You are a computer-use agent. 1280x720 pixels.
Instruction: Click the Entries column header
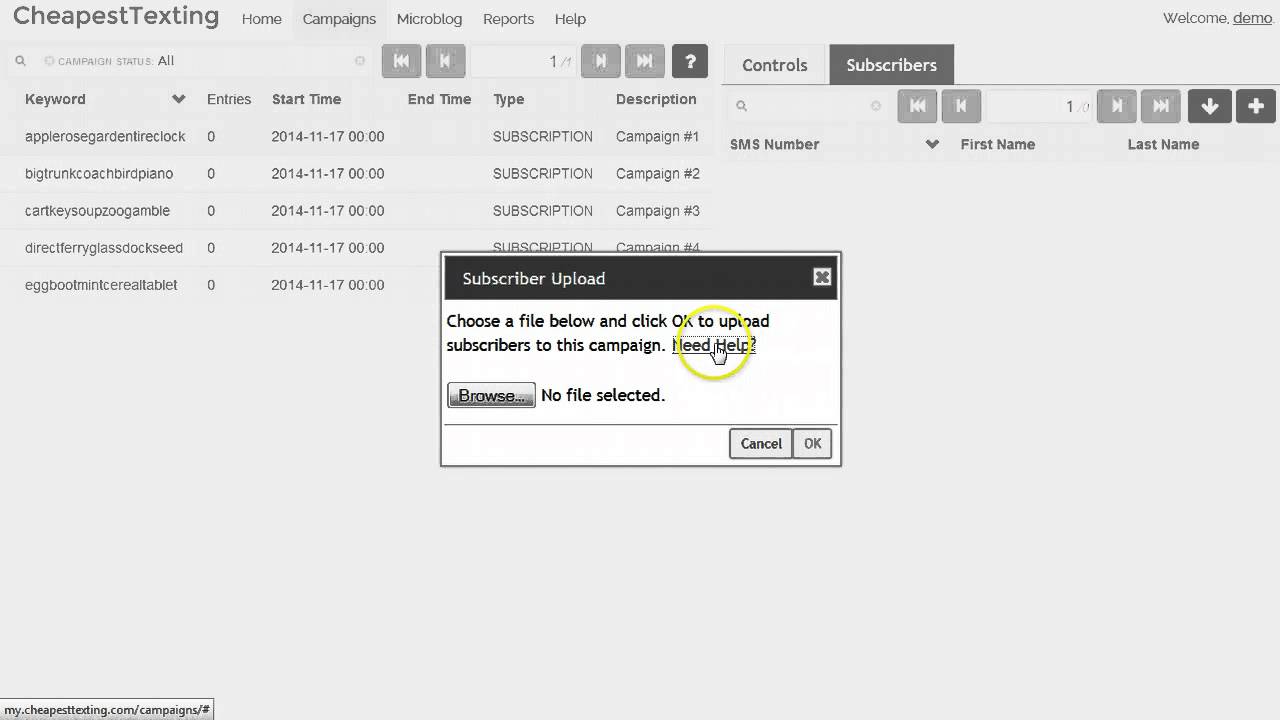229,99
